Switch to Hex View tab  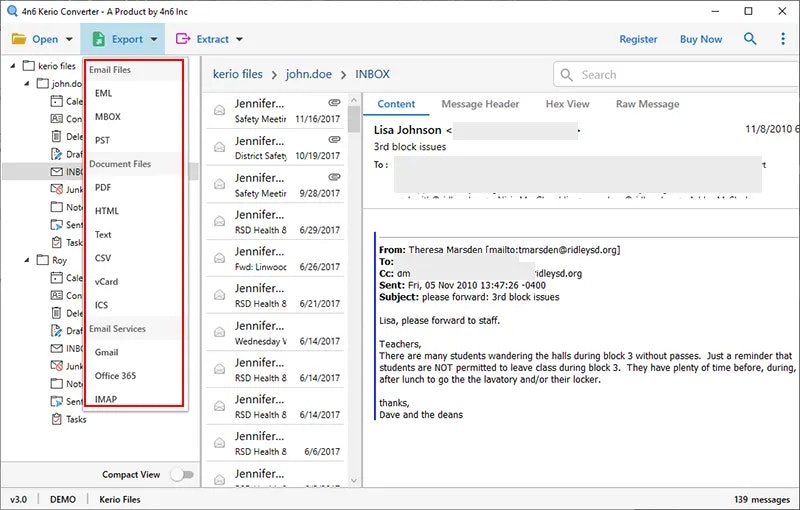(x=567, y=104)
